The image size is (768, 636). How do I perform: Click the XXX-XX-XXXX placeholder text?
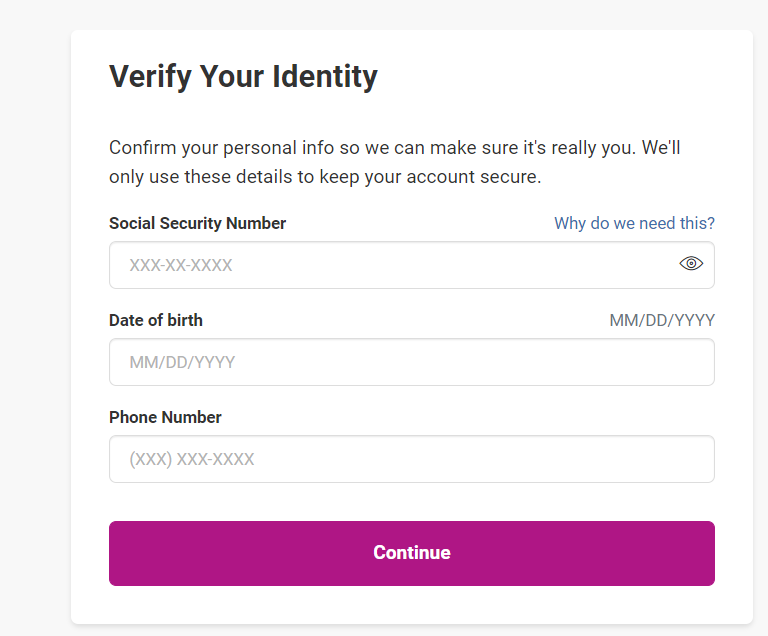(x=181, y=265)
